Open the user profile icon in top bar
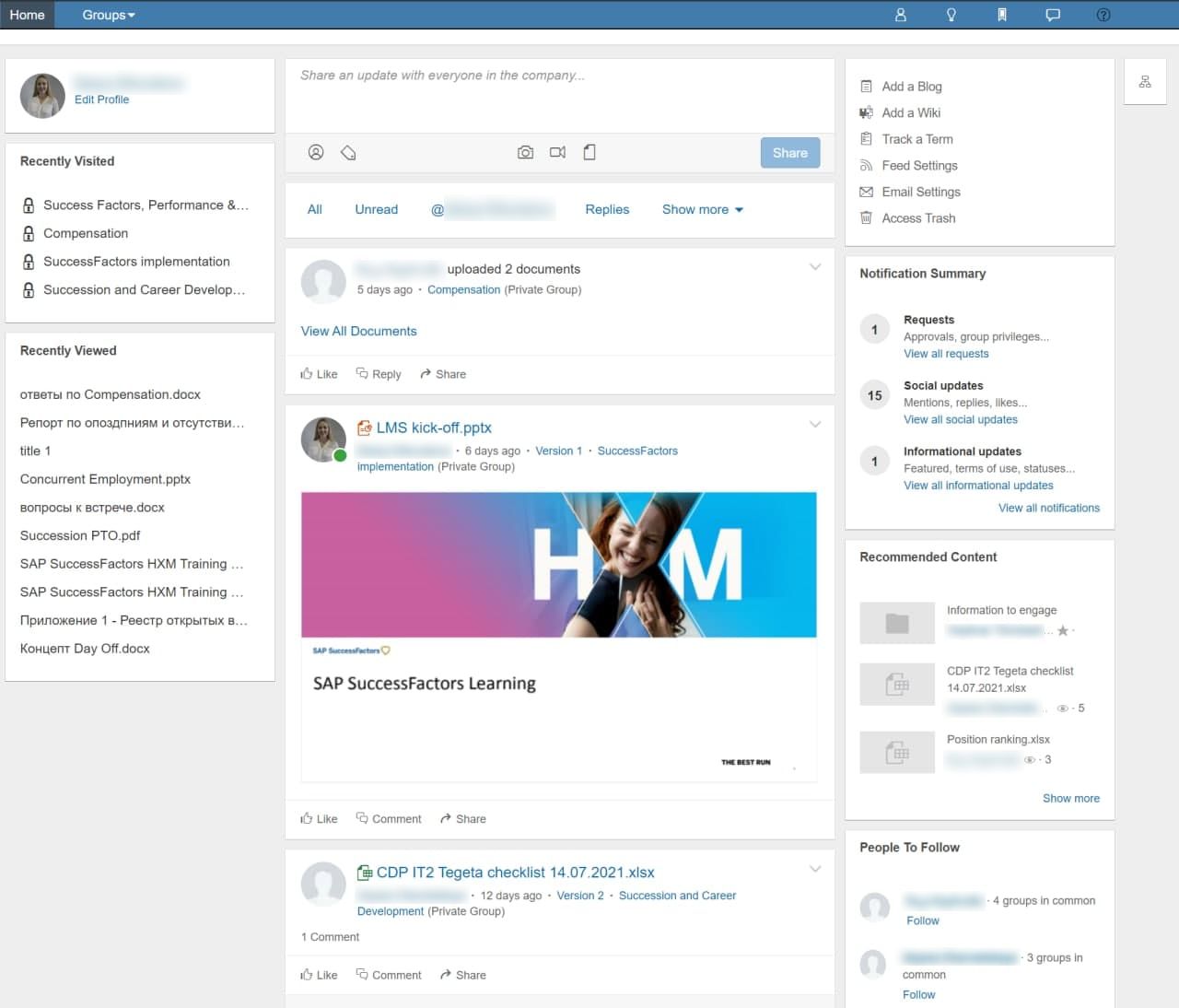The height and width of the screenshot is (1008, 1179). pyautogui.click(x=901, y=15)
